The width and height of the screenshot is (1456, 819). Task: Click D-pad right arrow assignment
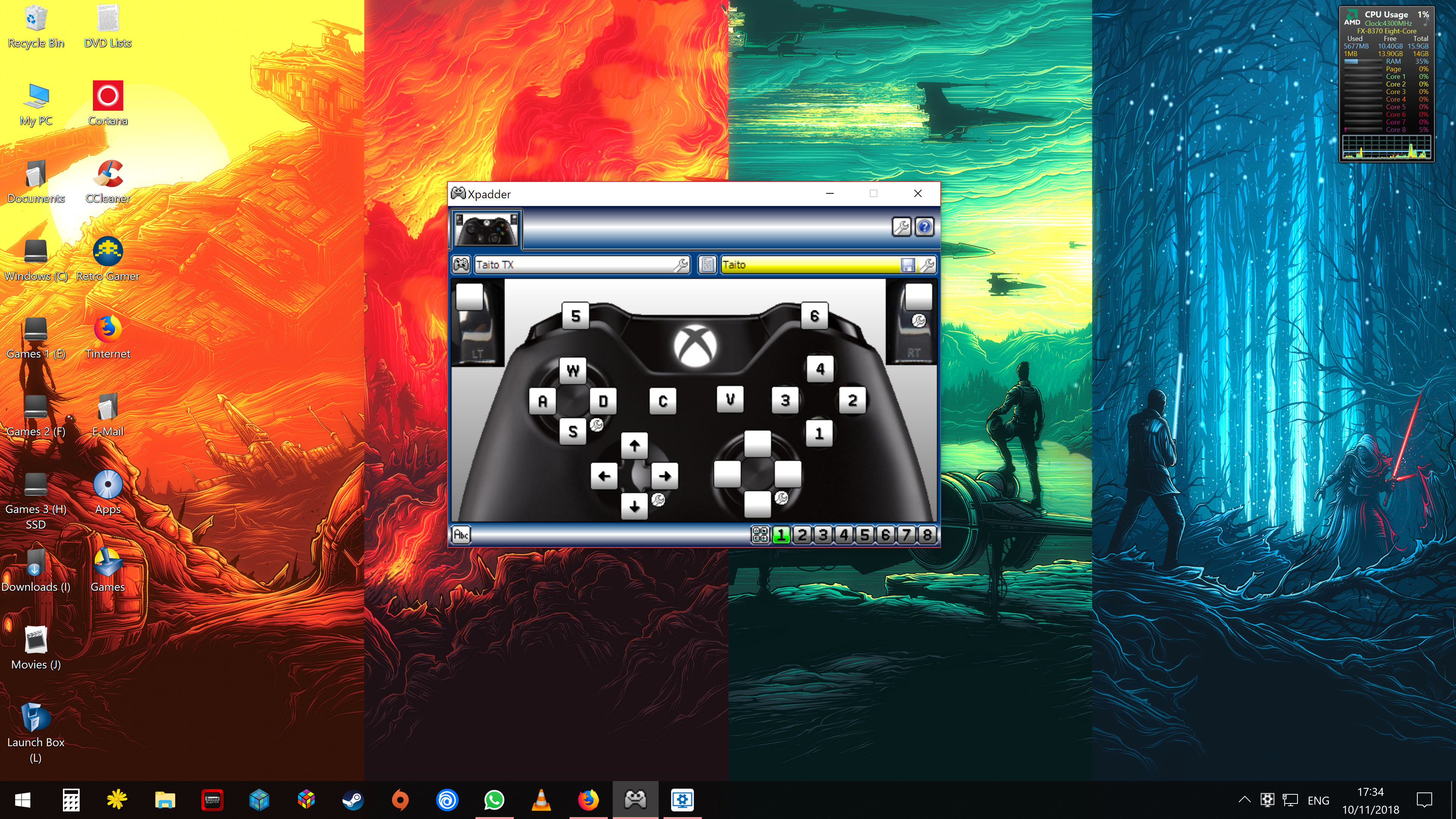(665, 476)
